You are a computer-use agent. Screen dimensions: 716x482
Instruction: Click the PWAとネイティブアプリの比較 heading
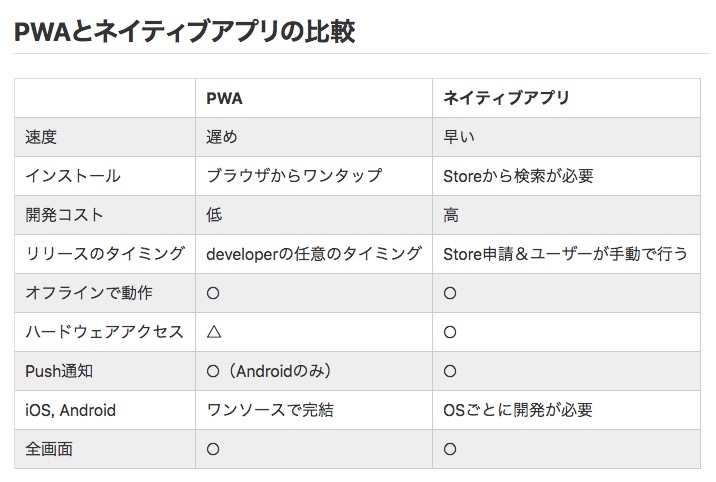[x=185, y=31]
